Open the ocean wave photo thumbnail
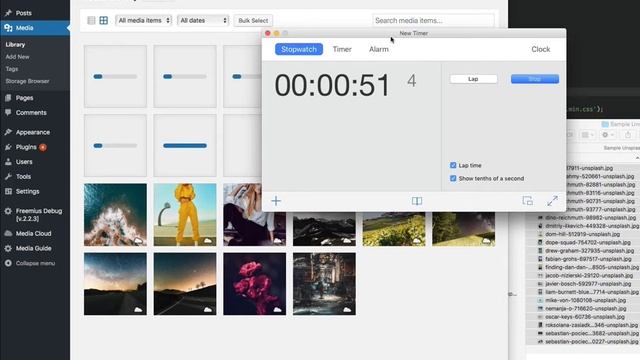This screenshot has width=640, height=360. (x=115, y=215)
